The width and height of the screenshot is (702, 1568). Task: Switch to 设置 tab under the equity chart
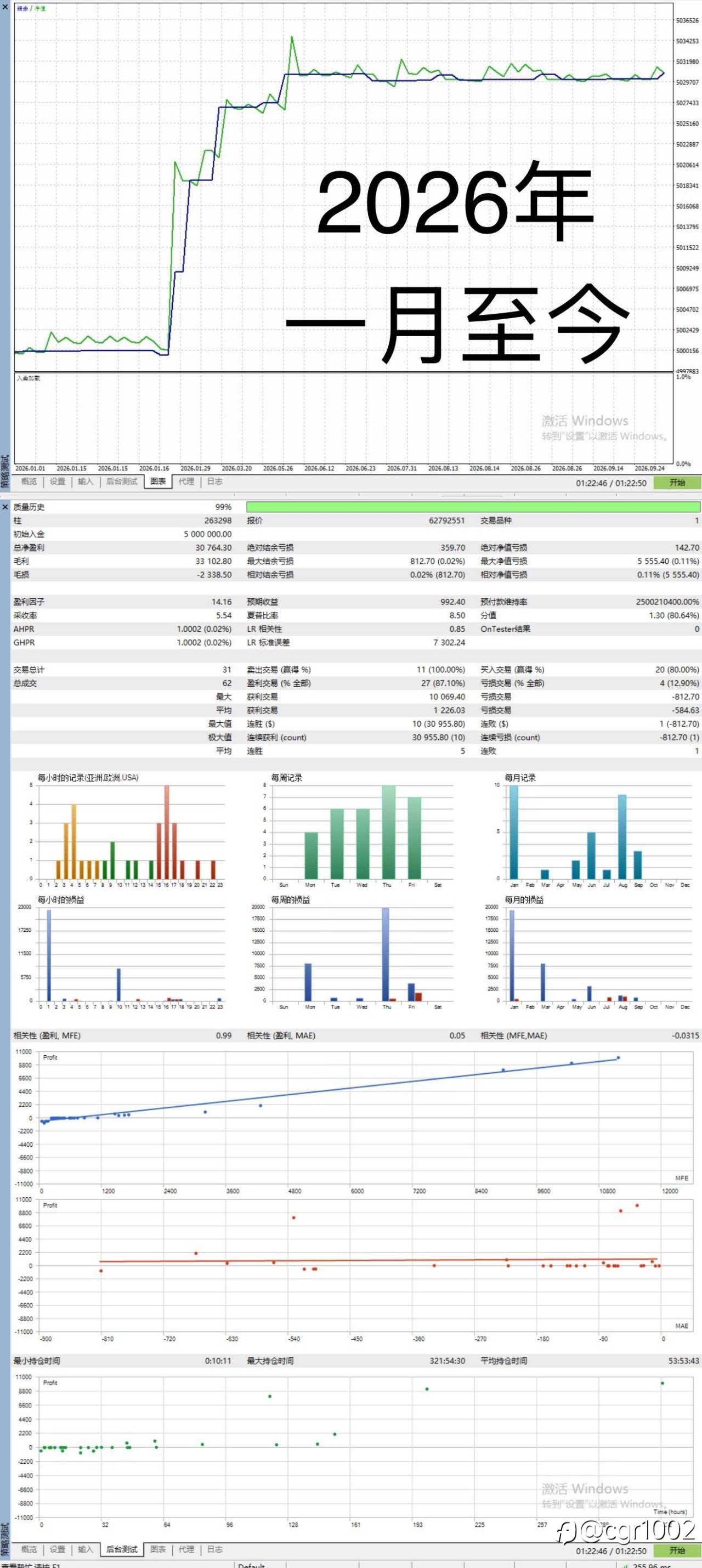point(57,482)
